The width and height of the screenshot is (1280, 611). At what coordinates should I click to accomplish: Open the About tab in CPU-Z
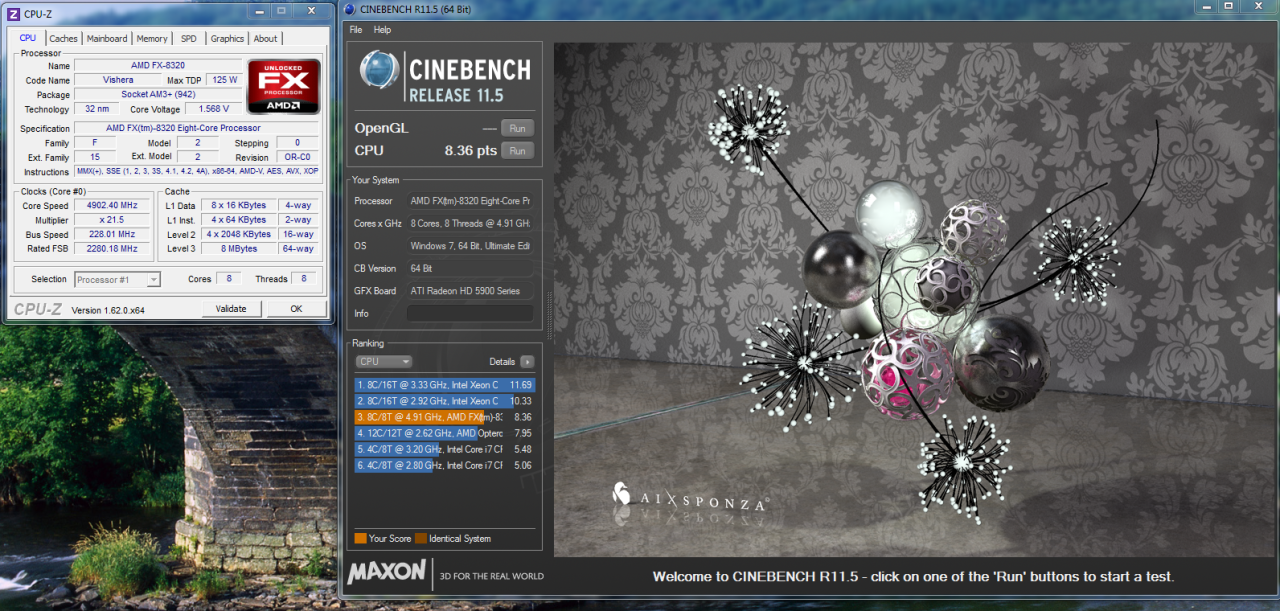[x=265, y=39]
